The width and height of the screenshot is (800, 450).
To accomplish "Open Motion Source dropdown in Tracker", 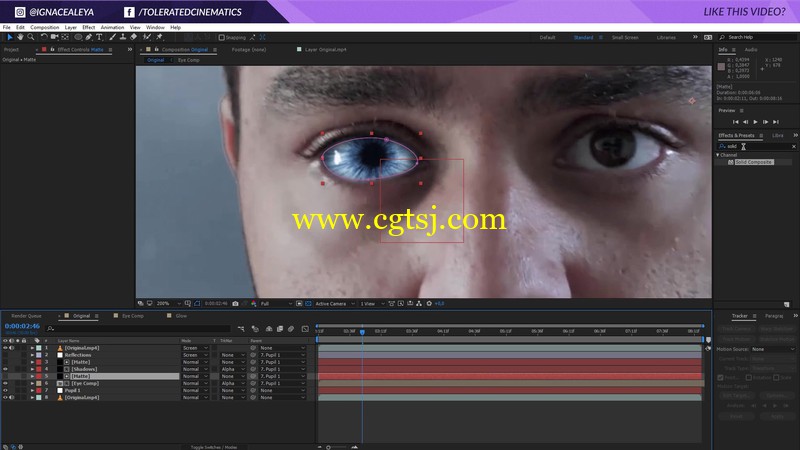I will tap(773, 349).
